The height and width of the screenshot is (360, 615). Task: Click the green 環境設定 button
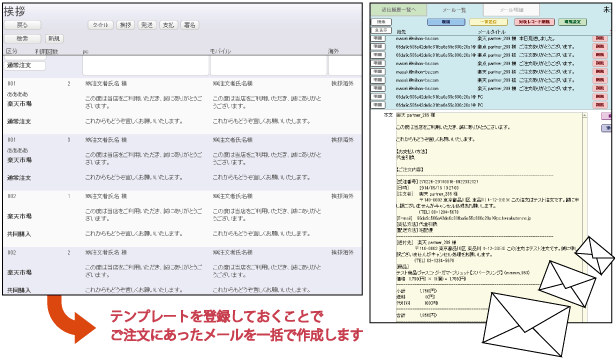572,22
